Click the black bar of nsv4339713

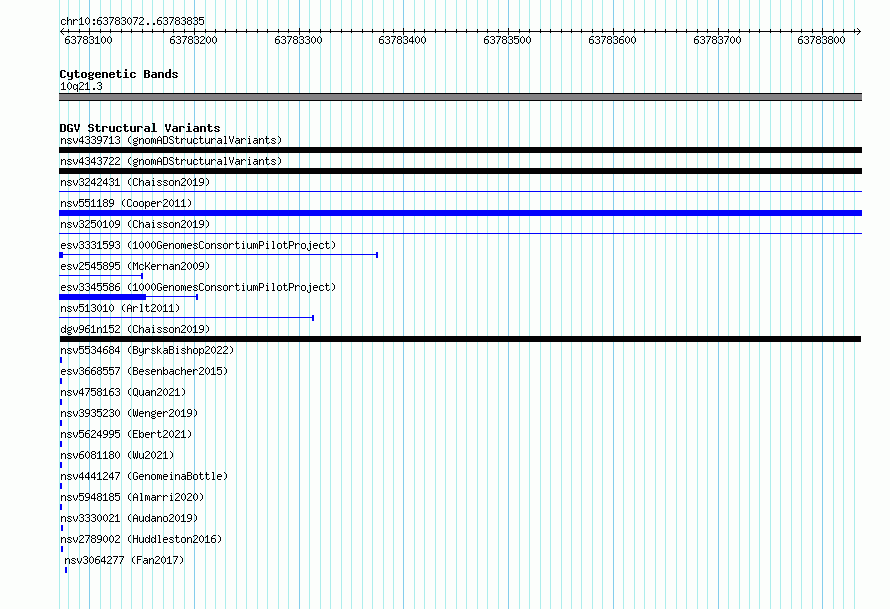click(x=460, y=150)
